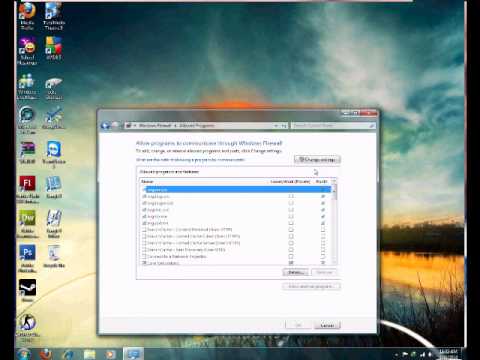Open the Adobe Flash (Fl) desktop icon
The width and height of the screenshot is (480, 360).
27,189
